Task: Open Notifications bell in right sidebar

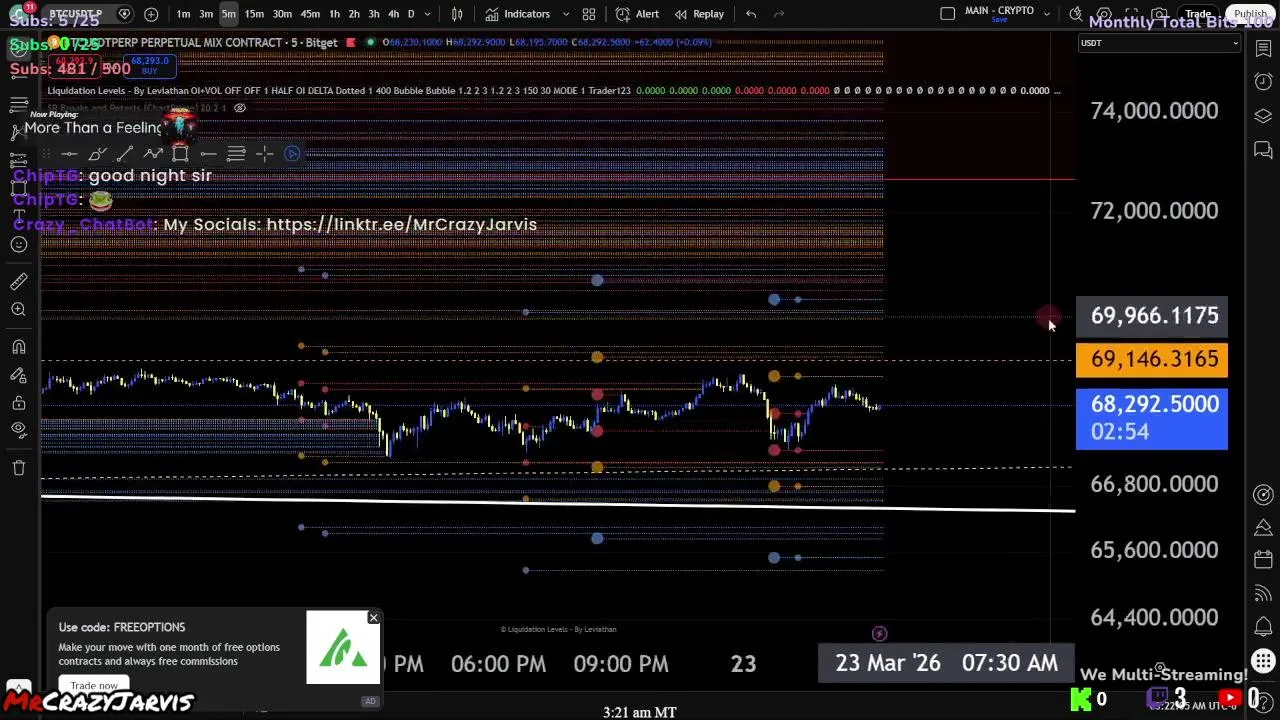Action: (x=1263, y=627)
